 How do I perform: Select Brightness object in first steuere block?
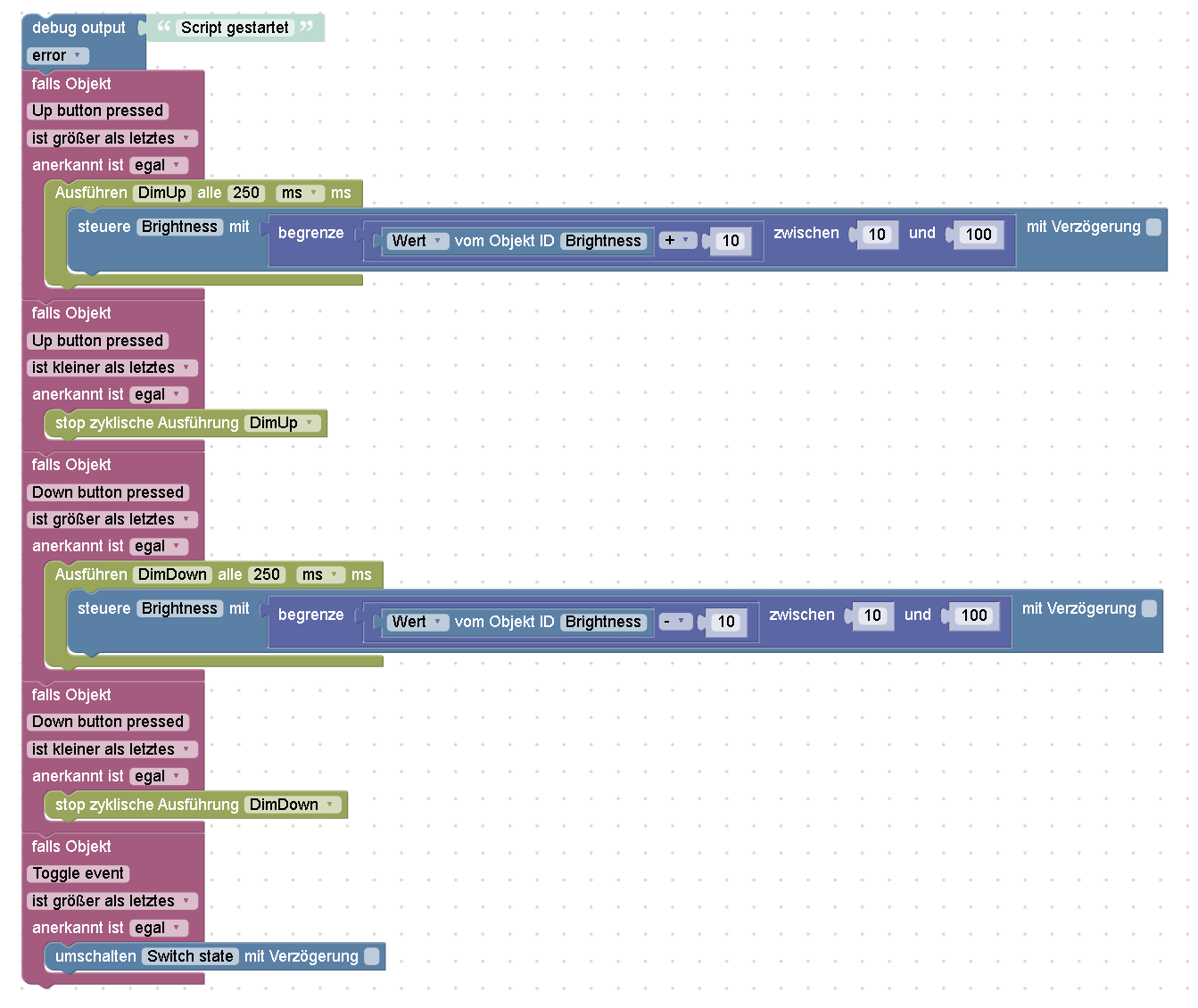tap(179, 227)
